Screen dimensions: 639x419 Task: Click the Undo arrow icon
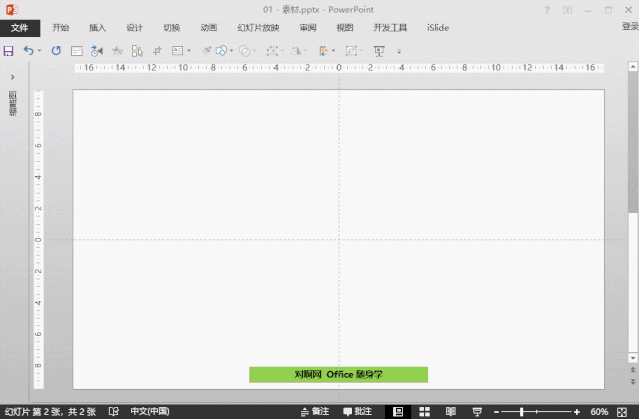pos(28,50)
